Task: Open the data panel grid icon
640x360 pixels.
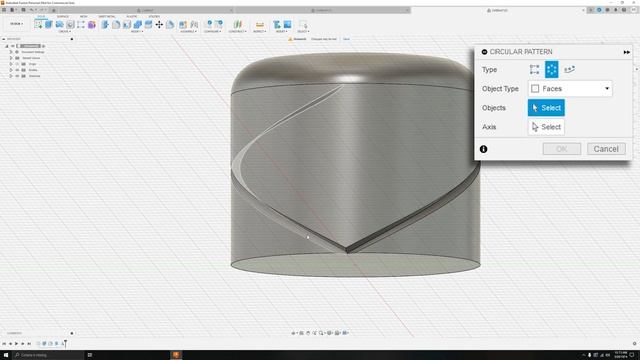Action: [4, 10]
